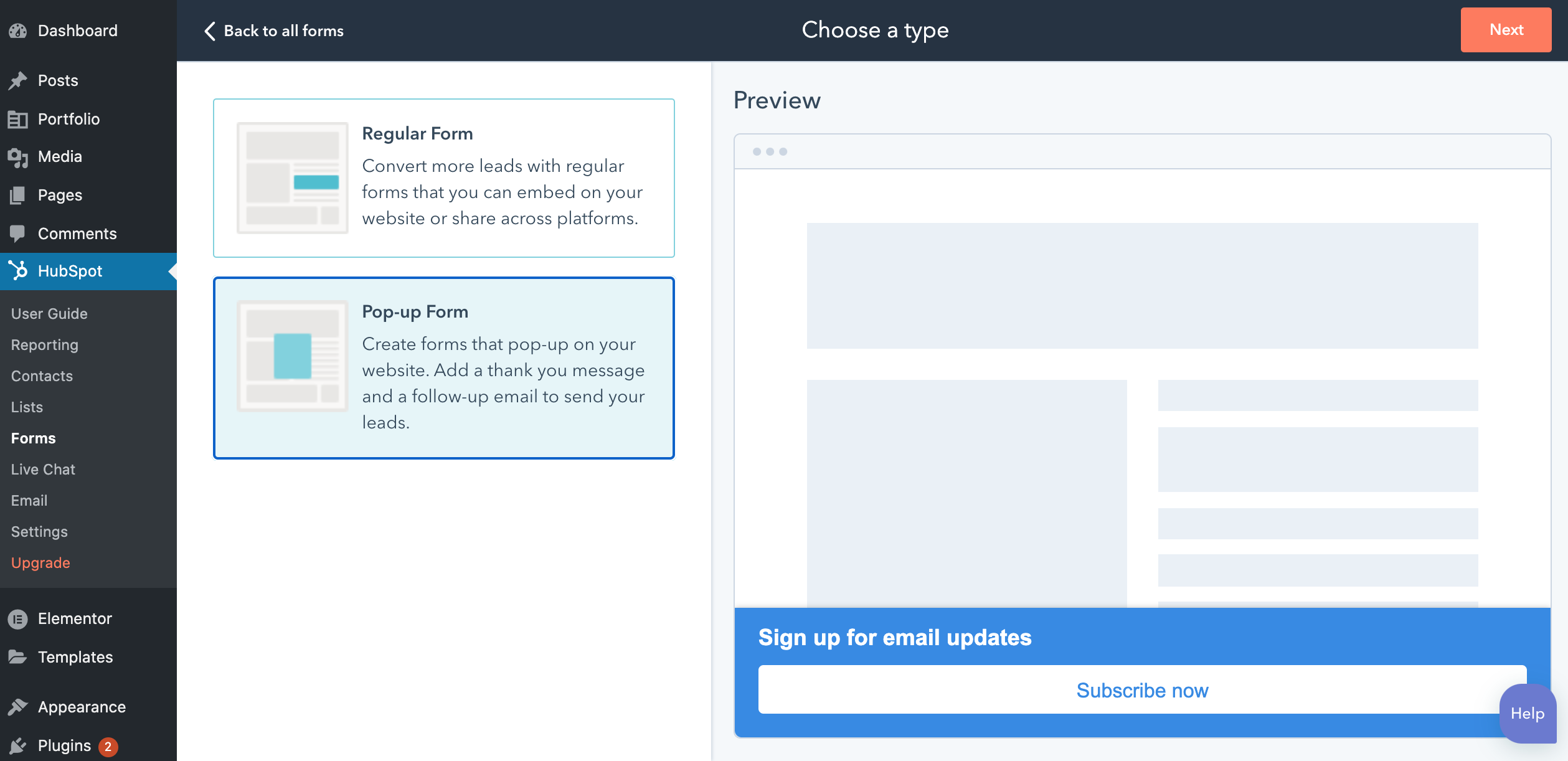Click the HubSpot sprocket icon
The height and width of the screenshot is (761, 1568).
click(18, 270)
